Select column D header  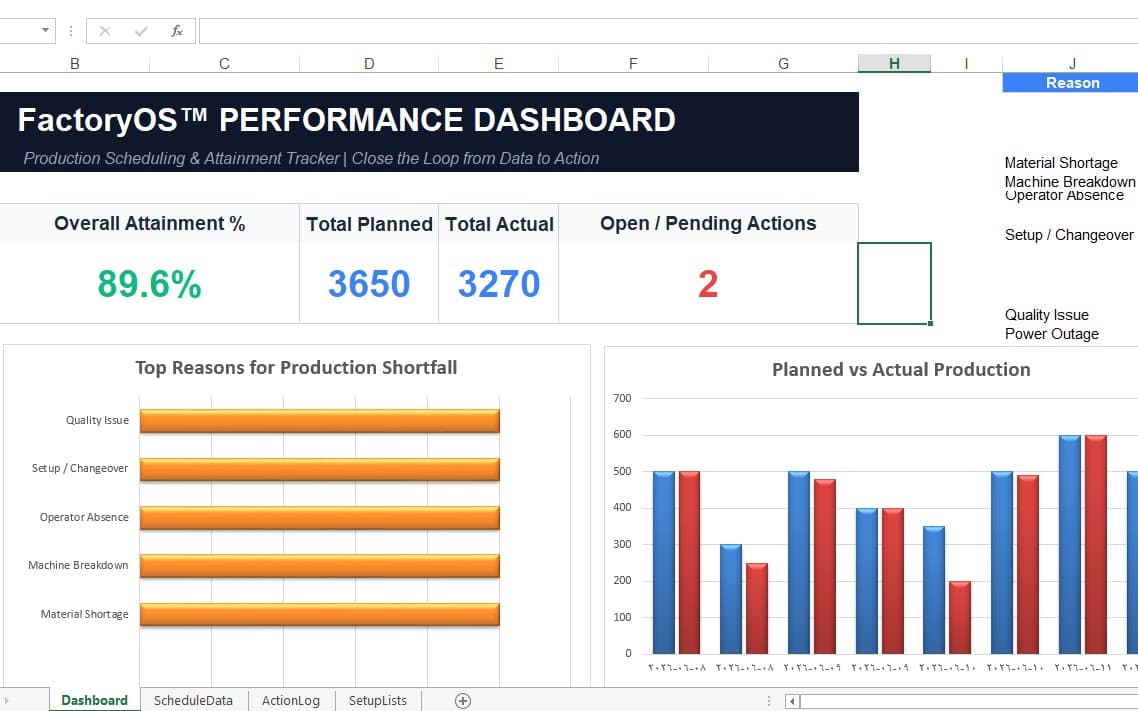click(x=369, y=64)
